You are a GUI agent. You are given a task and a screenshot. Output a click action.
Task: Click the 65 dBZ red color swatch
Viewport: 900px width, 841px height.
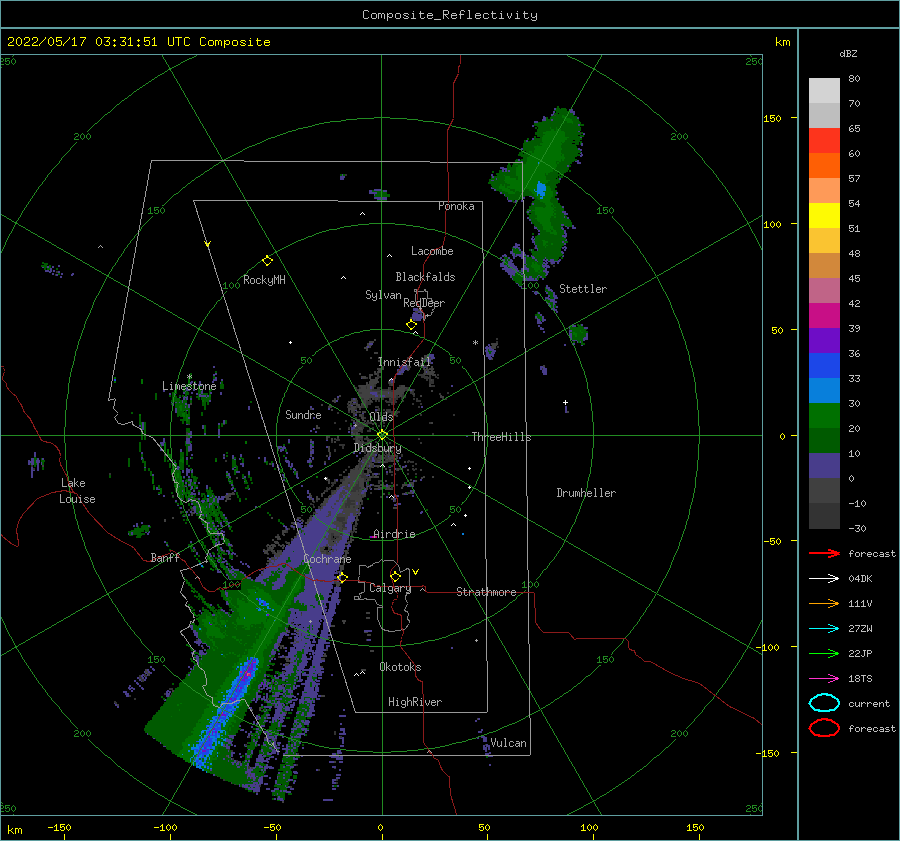[824, 141]
